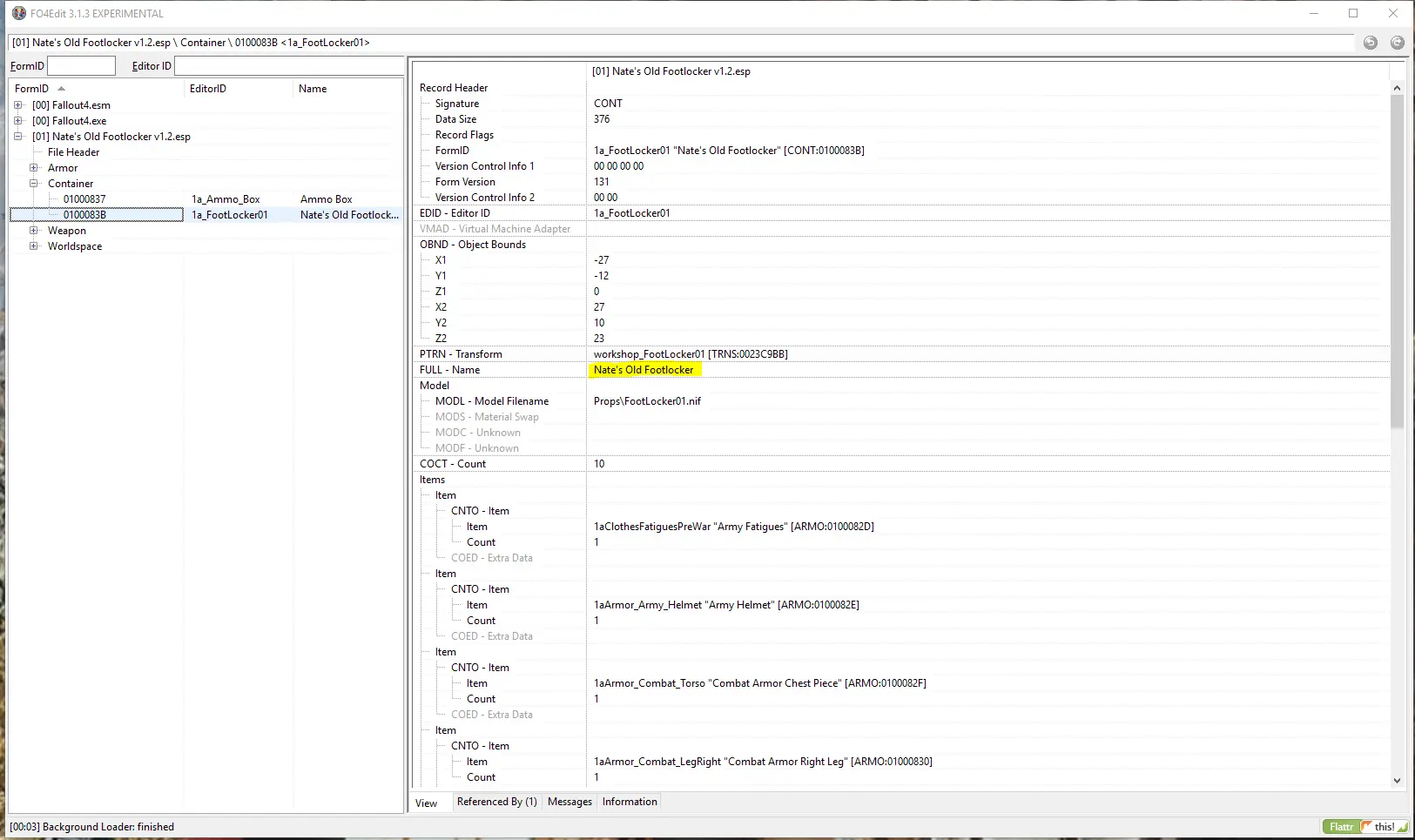Screen dimensions: 1415x840
Task: Expand the Worldspace group
Action: pos(34,246)
